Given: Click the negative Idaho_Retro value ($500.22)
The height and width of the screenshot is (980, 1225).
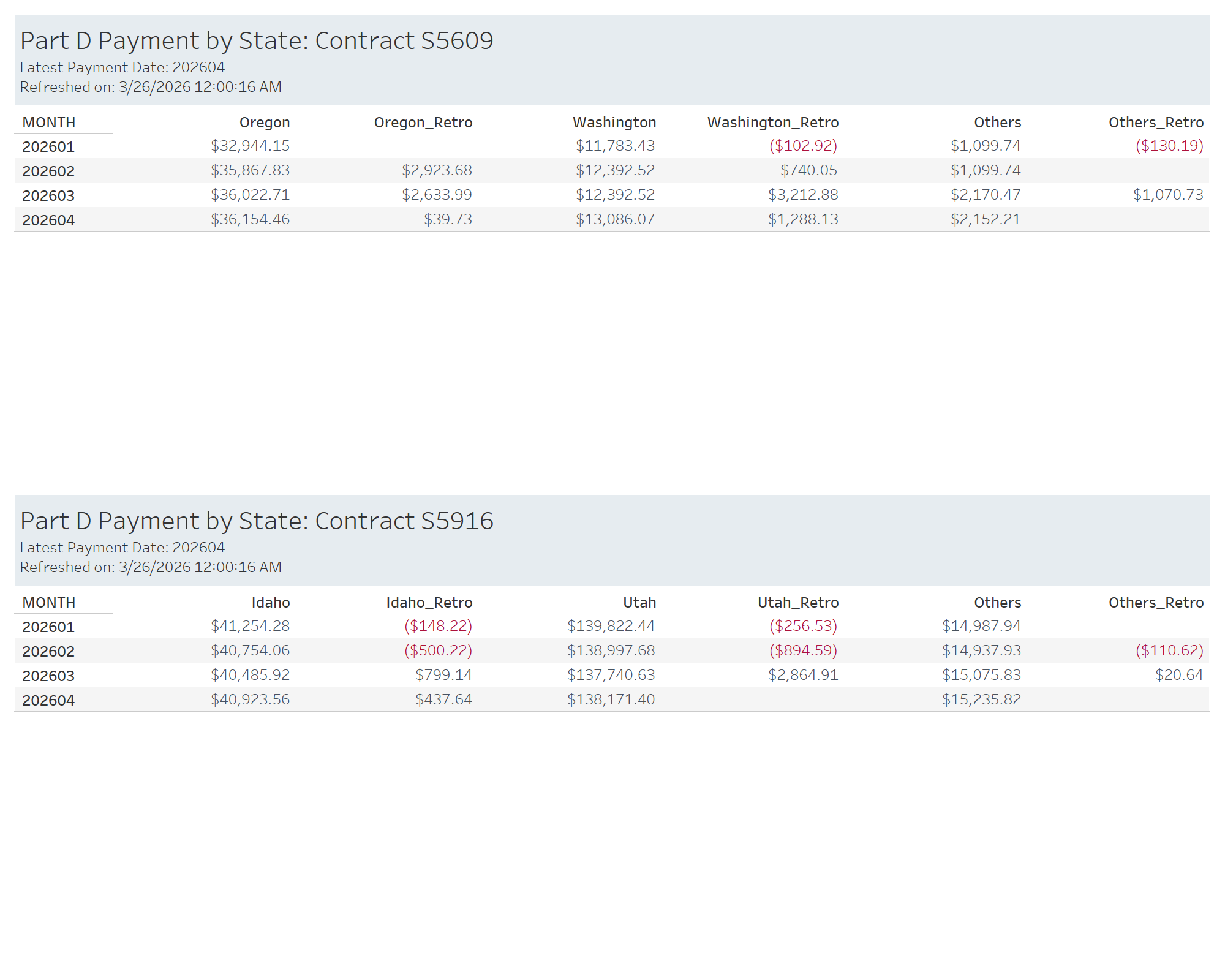Looking at the screenshot, I should tap(438, 650).
